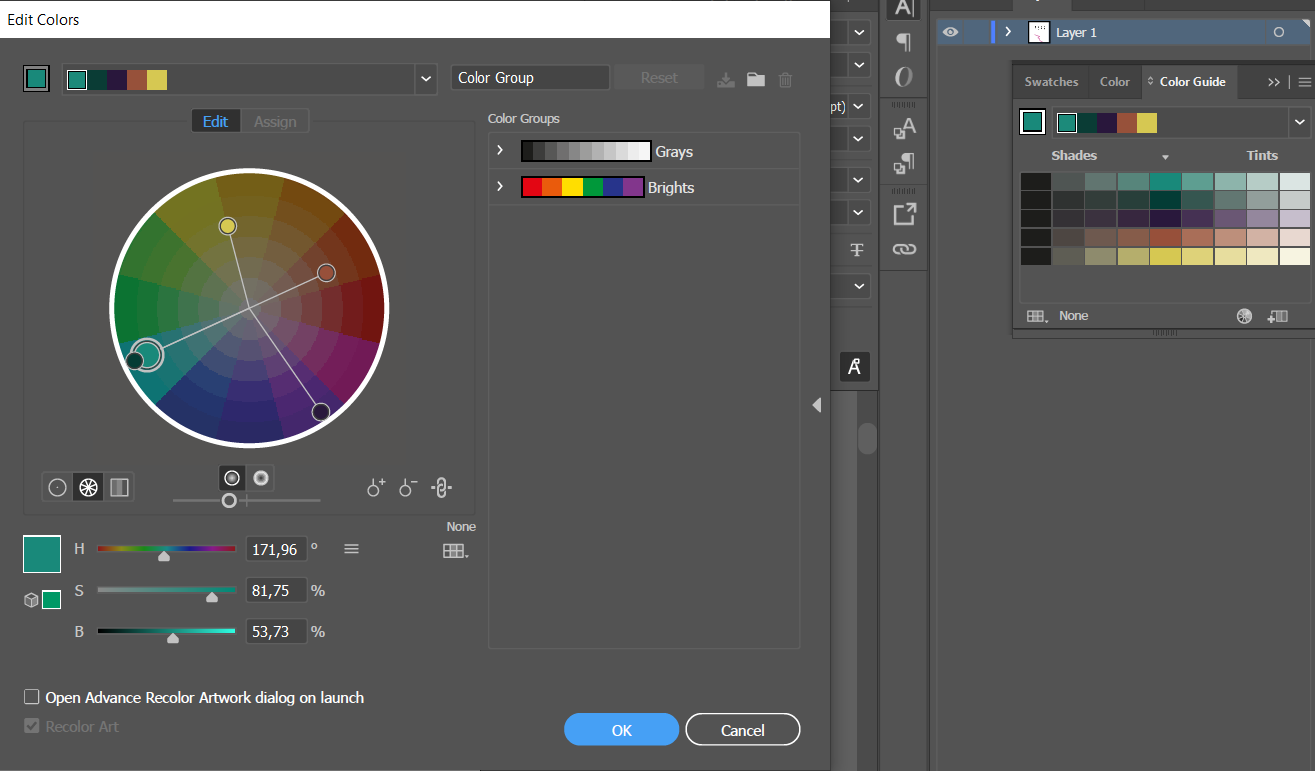Viewport: 1315px width, 771px height.
Task: Select the segmented color wheel view
Action: tap(88, 487)
